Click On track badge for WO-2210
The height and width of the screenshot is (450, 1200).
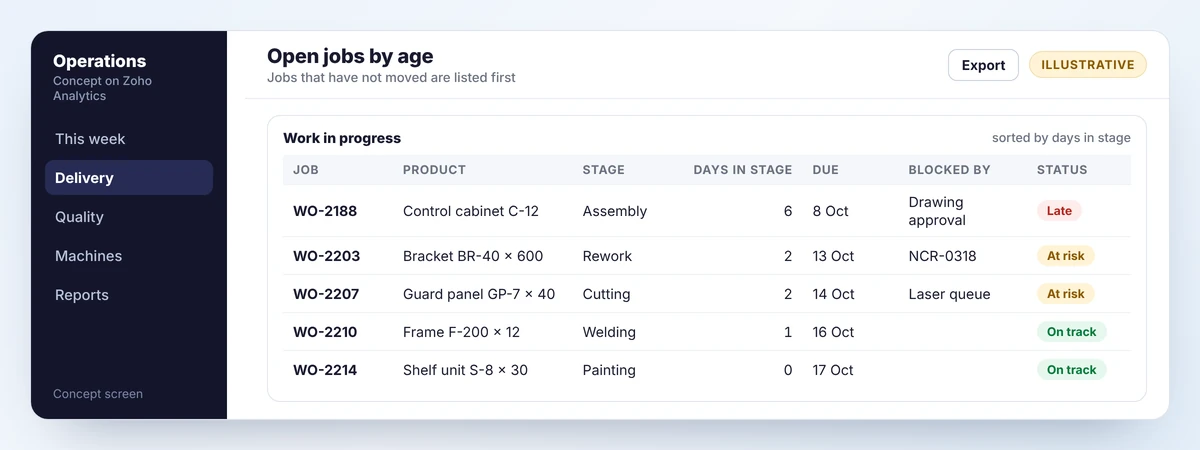pyautogui.click(x=1072, y=332)
